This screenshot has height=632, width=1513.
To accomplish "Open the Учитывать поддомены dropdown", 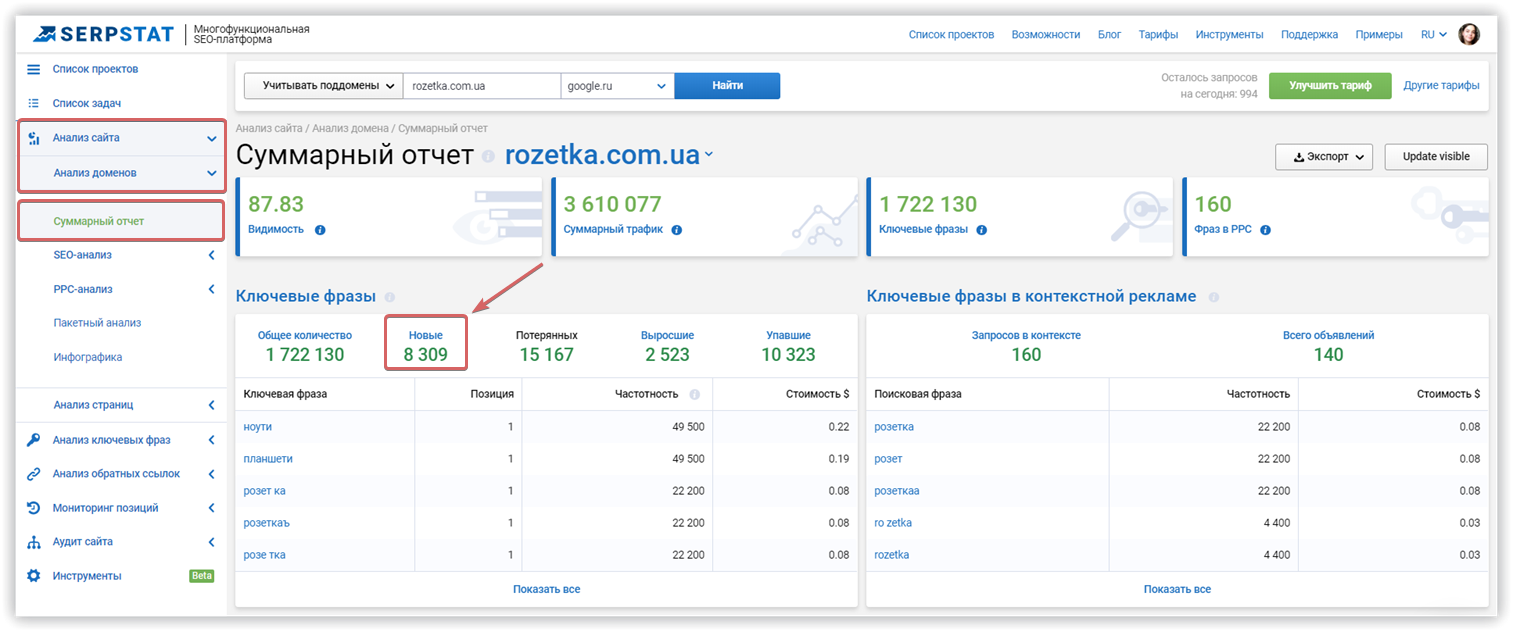I will 323,86.
